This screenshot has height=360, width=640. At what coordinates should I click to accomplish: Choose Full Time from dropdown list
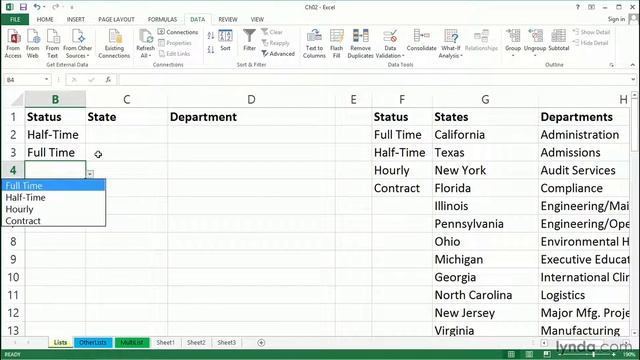(53, 185)
